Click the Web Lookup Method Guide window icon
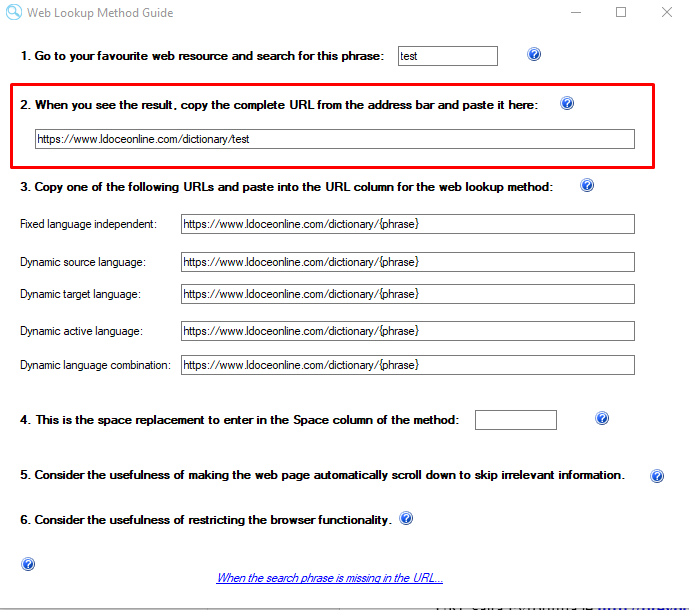This screenshot has width=689, height=610. point(14,12)
